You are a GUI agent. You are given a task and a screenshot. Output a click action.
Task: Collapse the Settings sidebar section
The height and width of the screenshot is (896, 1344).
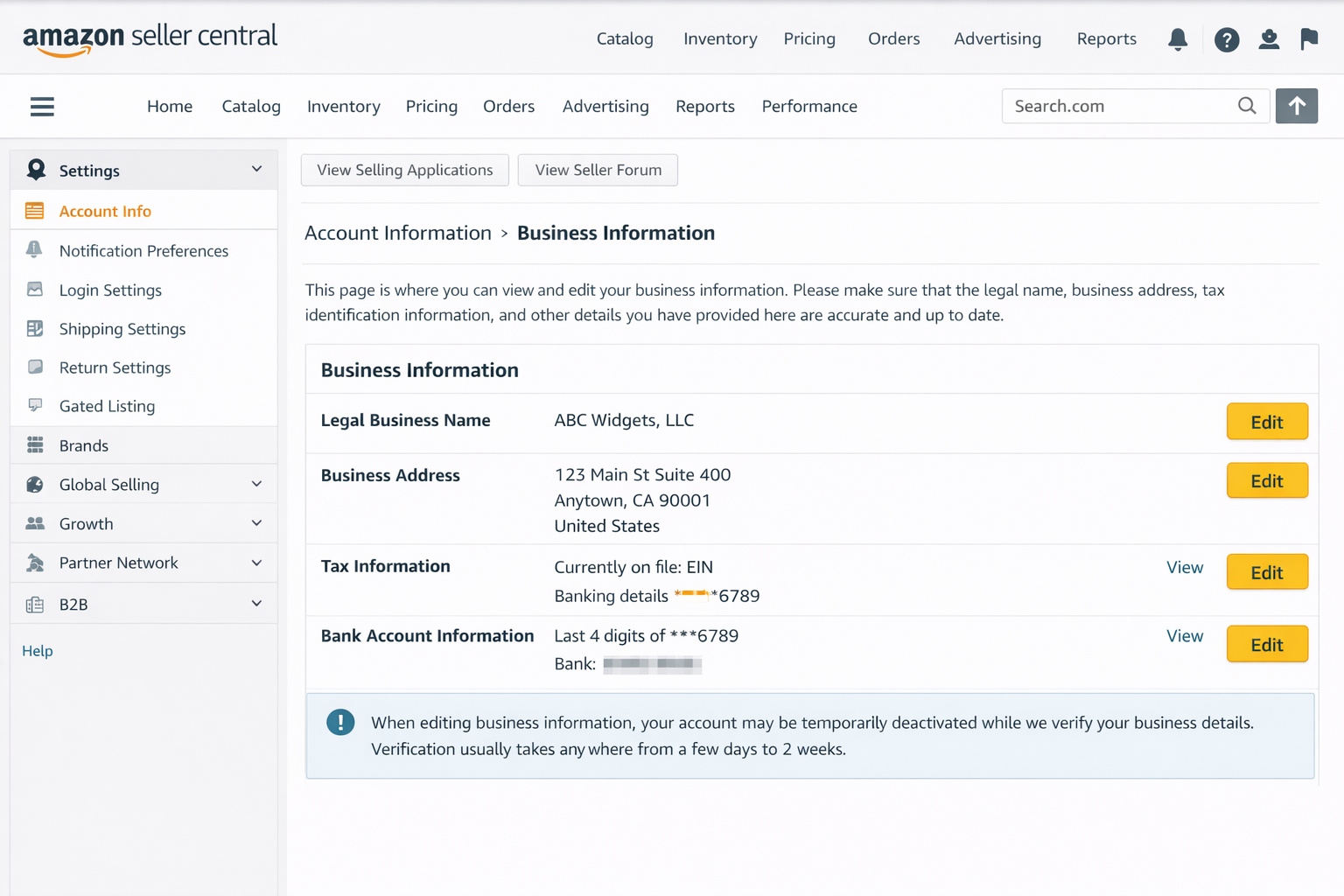[x=256, y=170]
